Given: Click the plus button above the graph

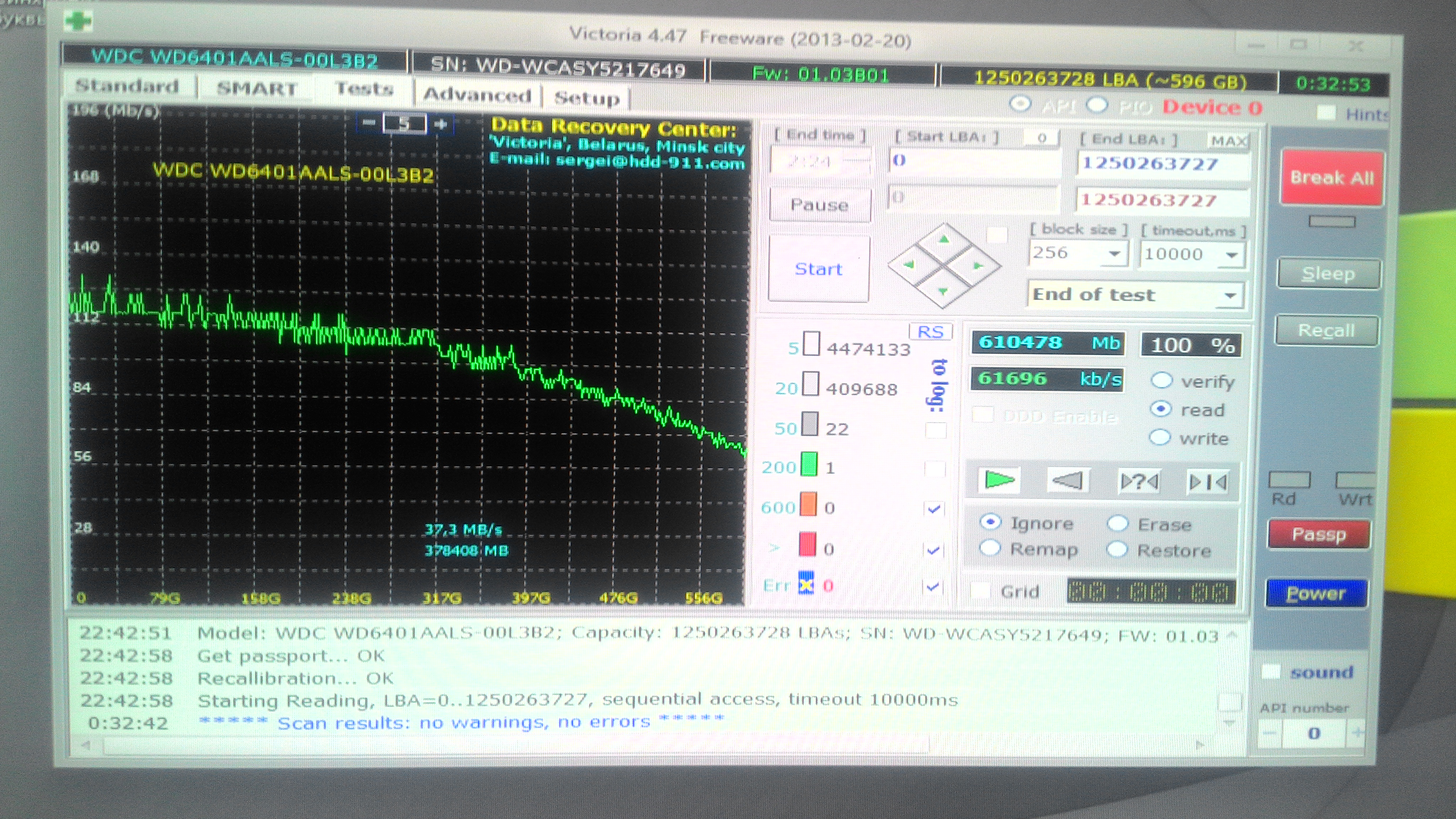Looking at the screenshot, I should pos(441,123).
